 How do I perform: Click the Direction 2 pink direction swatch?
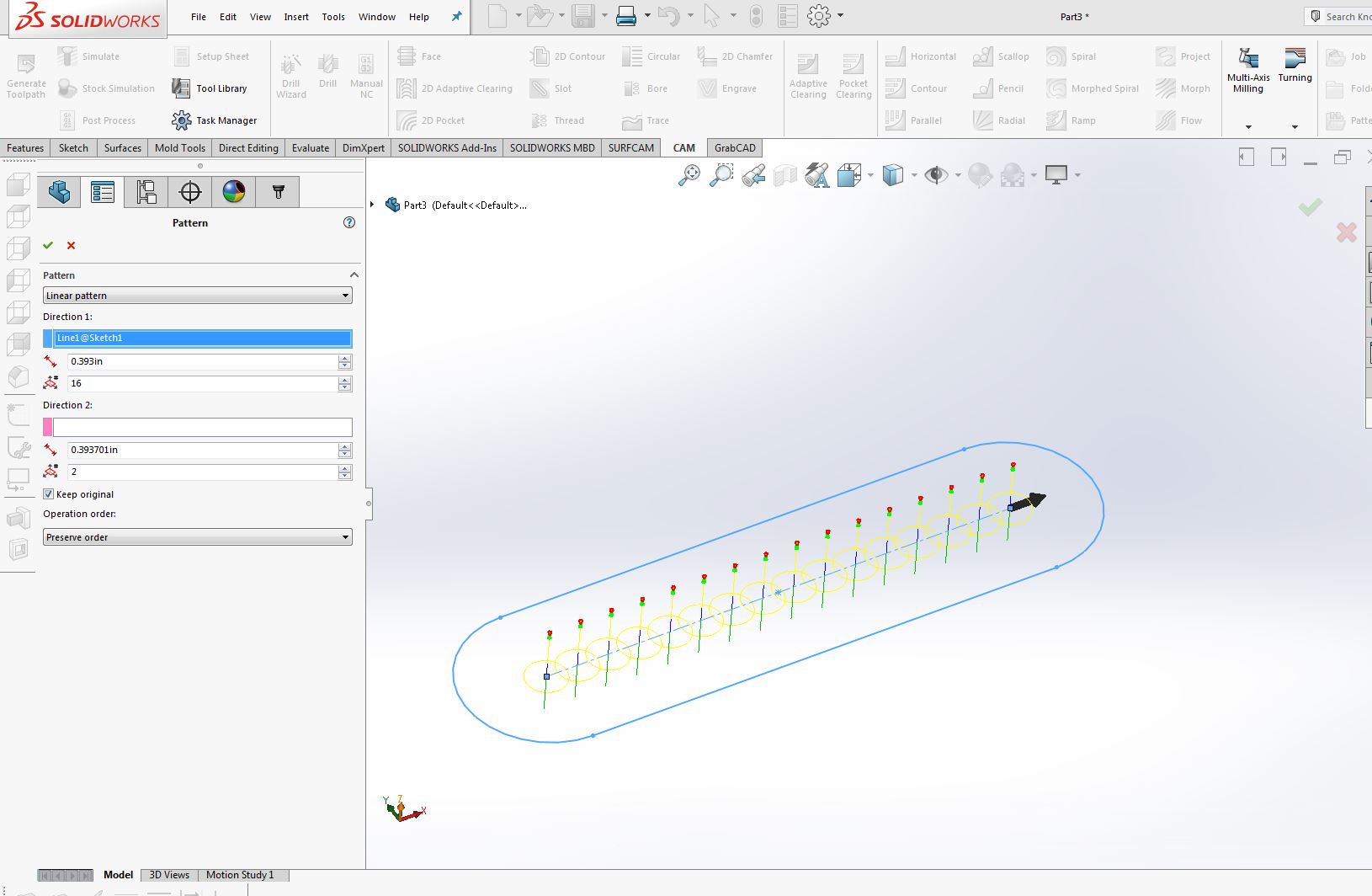click(x=48, y=427)
